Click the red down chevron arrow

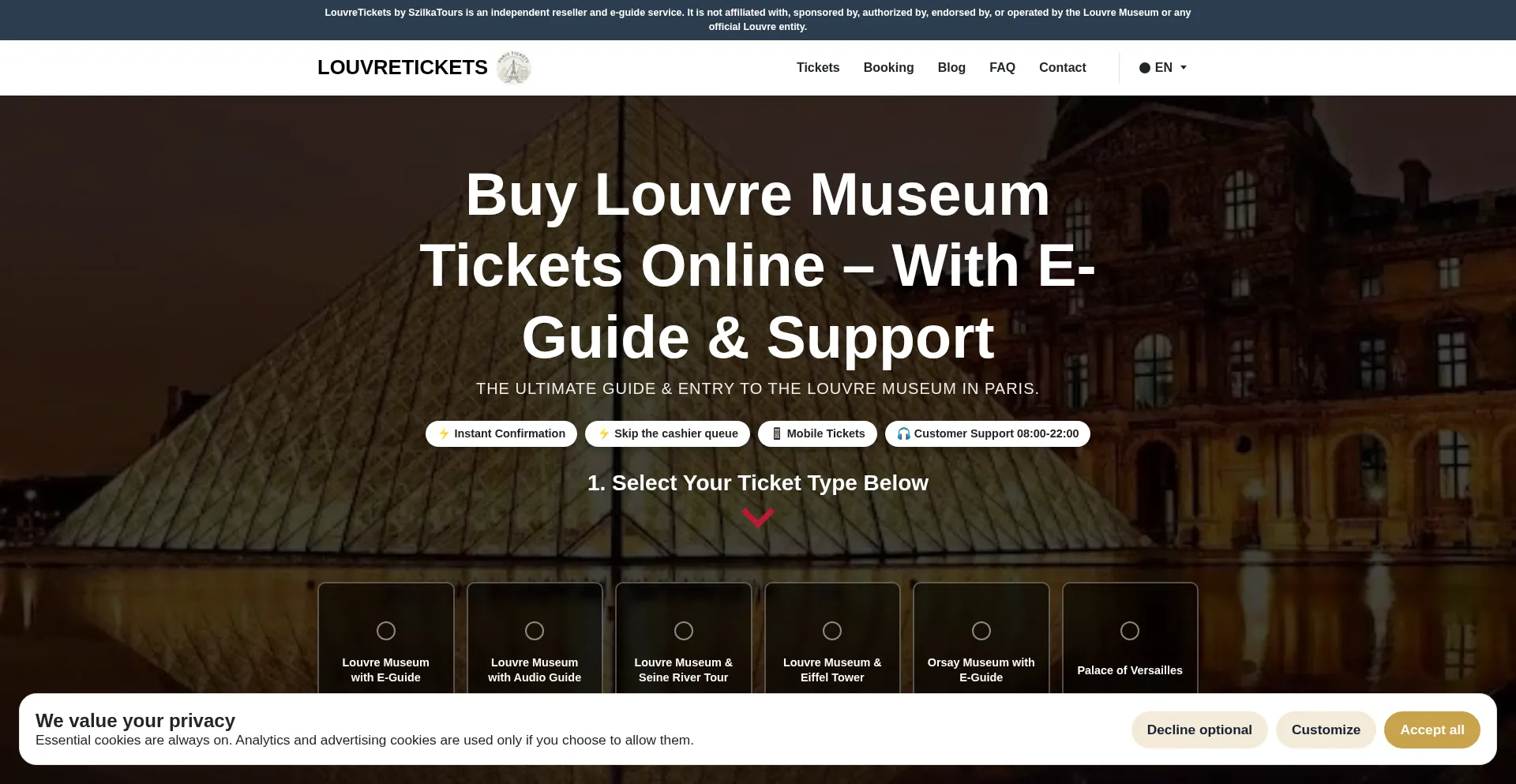tap(758, 517)
